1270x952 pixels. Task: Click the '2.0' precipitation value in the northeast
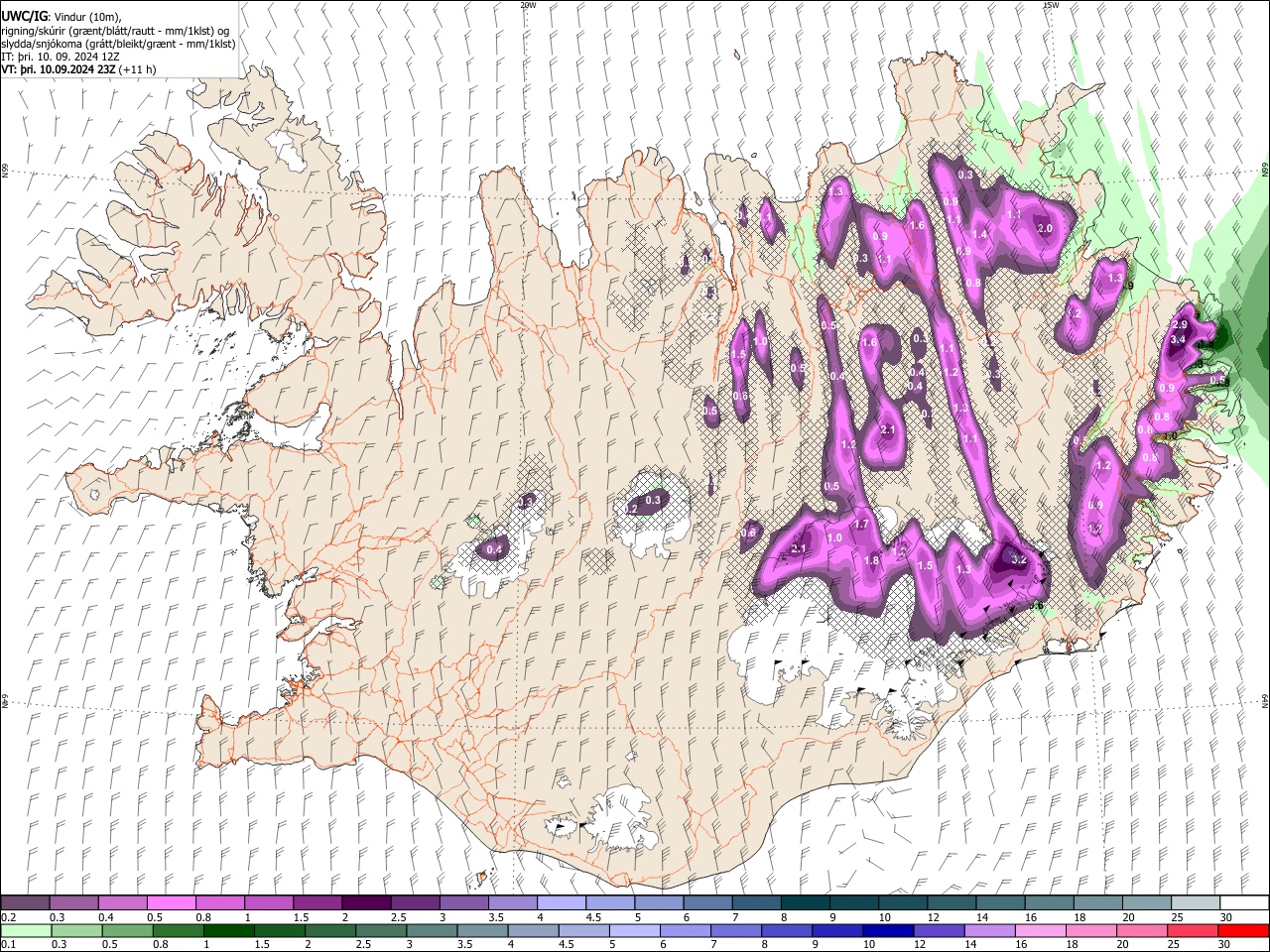point(1045,229)
